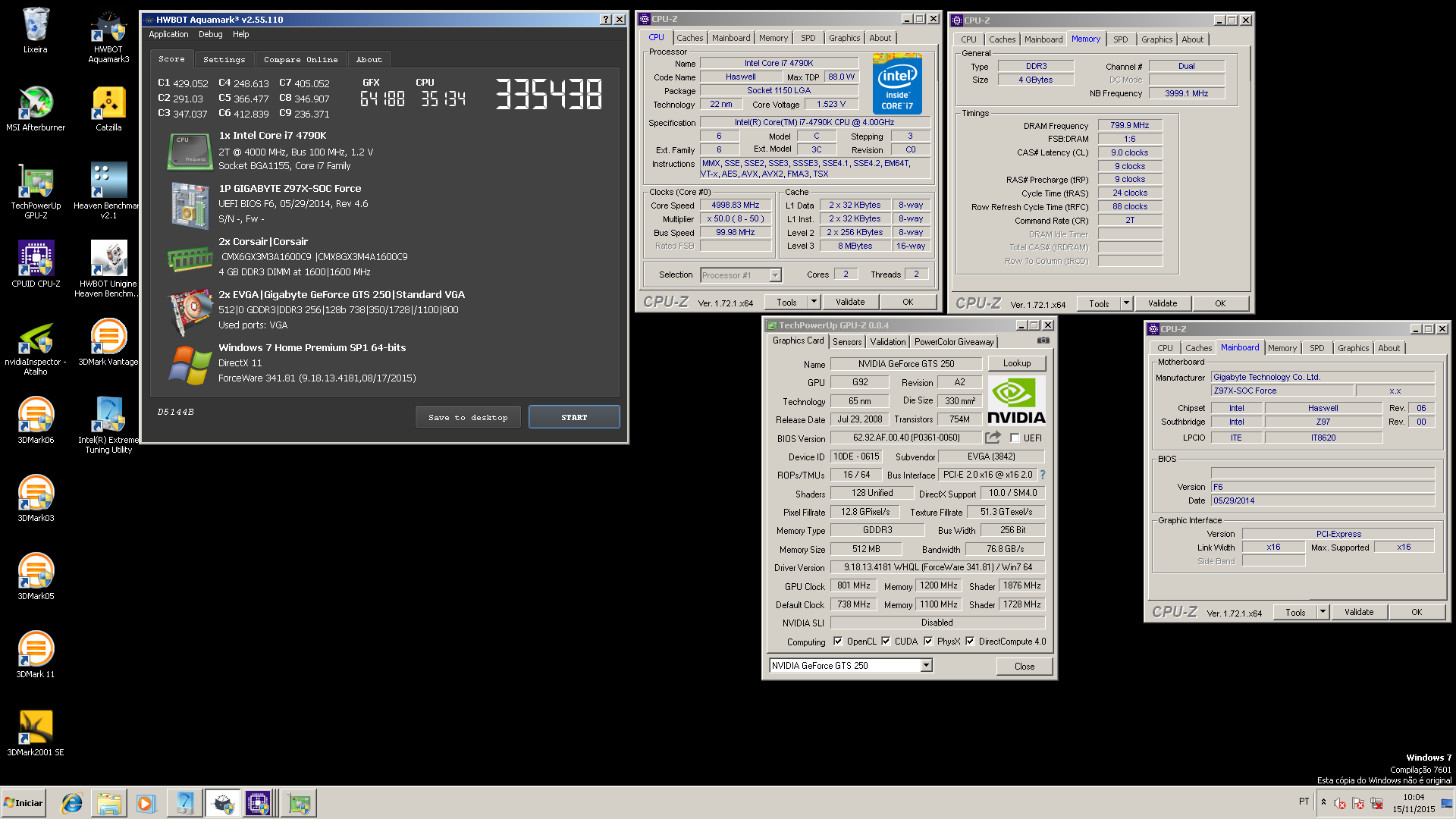1456x819 pixels.
Task: Launch CPUID CPU-Z desktop icon
Action: [36, 264]
